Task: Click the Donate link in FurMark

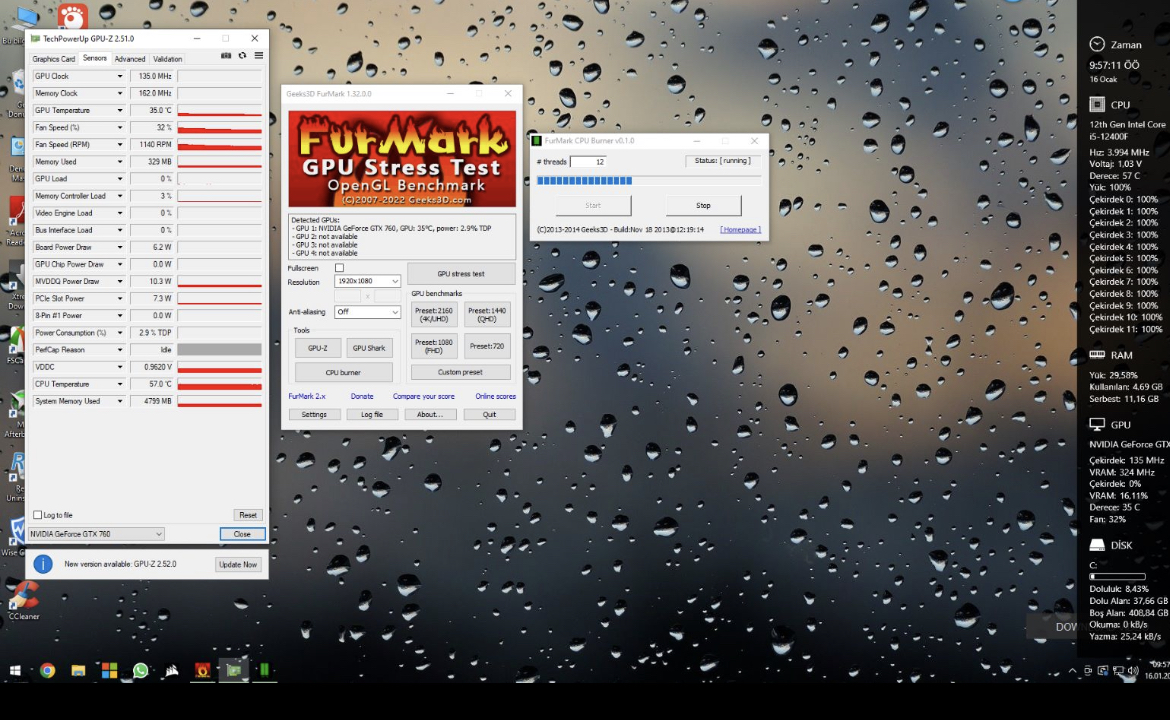Action: click(362, 396)
